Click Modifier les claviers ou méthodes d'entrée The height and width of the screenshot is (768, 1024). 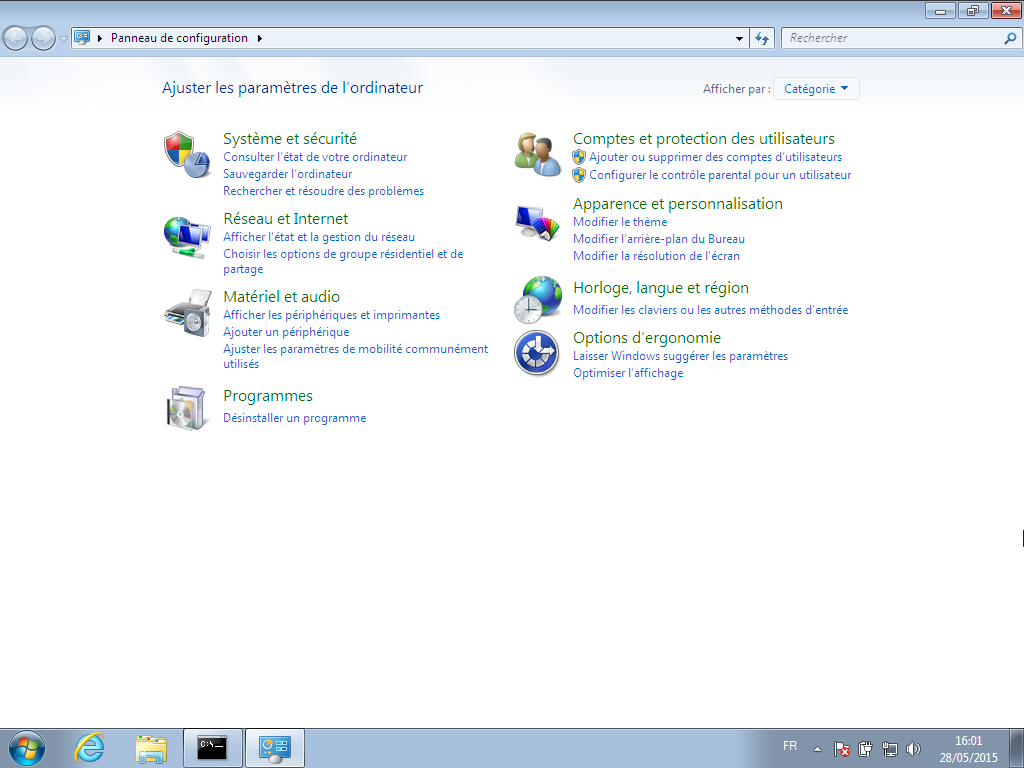pyautogui.click(x=710, y=310)
